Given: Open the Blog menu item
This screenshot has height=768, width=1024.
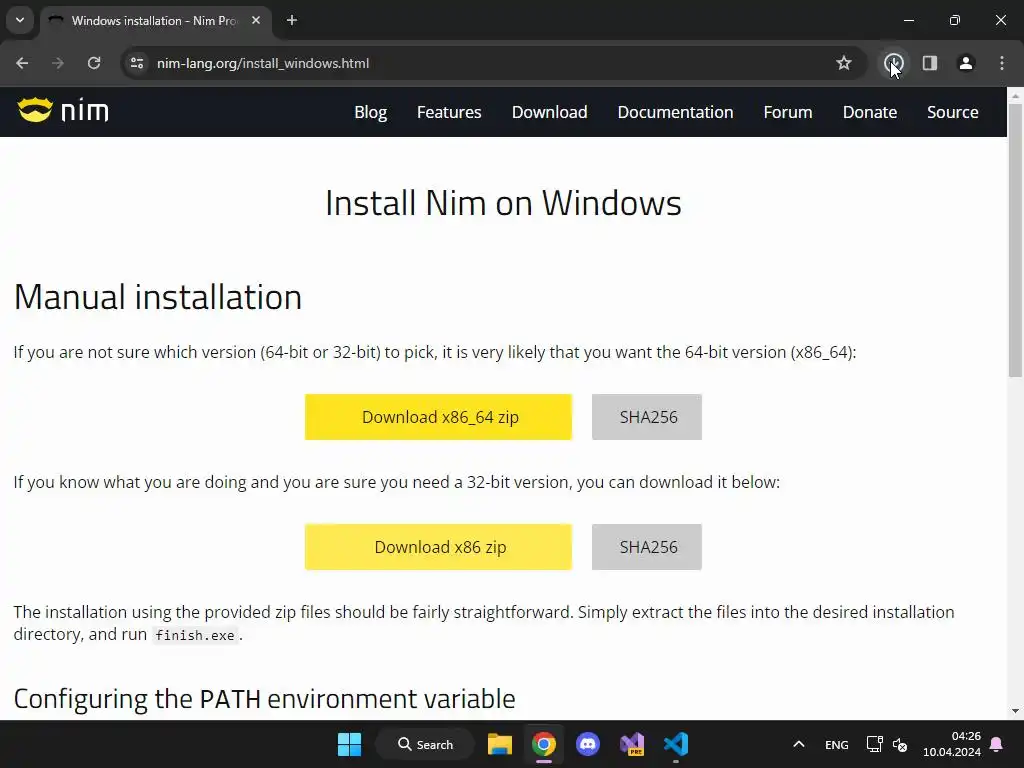Looking at the screenshot, I should (x=370, y=112).
